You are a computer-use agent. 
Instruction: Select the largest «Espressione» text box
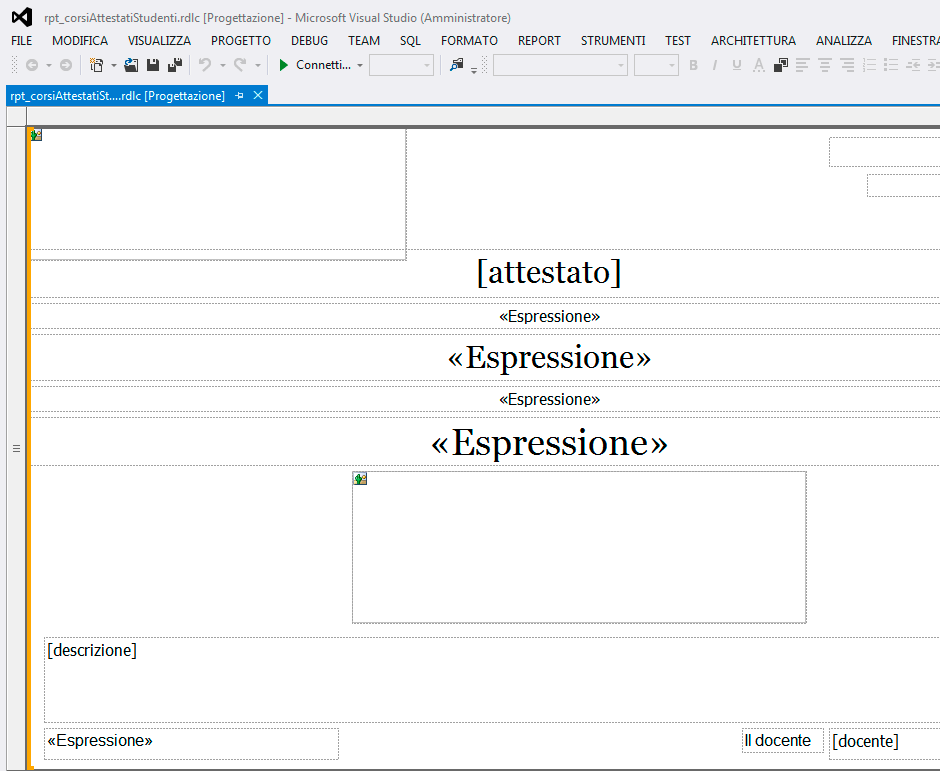(x=549, y=442)
